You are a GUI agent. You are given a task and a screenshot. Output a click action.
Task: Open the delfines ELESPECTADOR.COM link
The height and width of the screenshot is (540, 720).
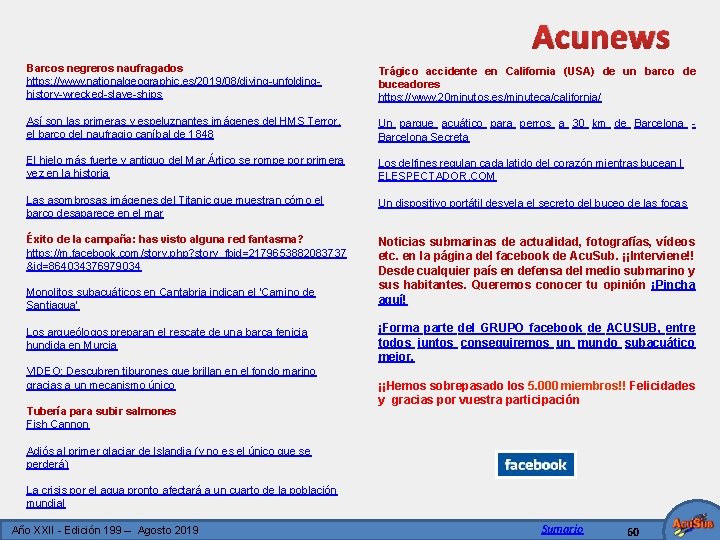tap(531, 169)
